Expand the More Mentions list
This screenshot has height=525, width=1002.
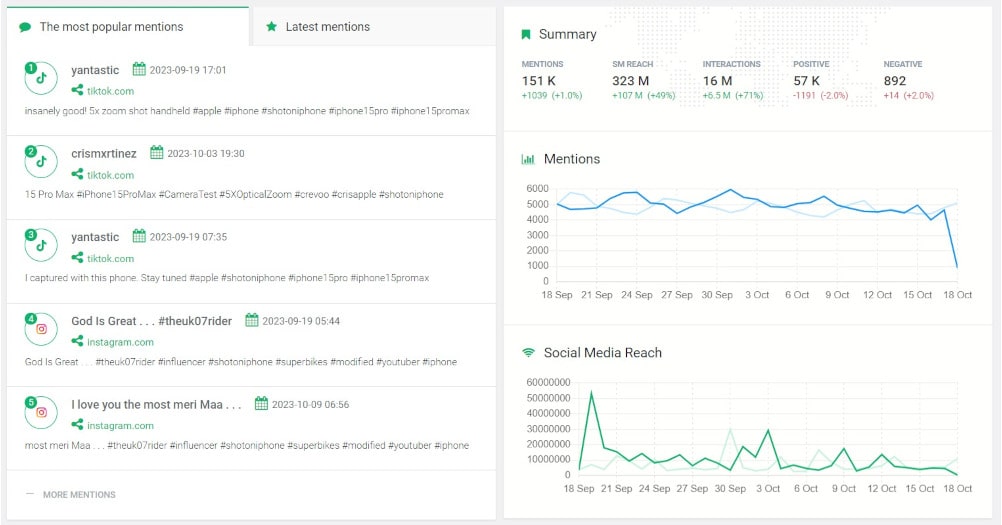tap(78, 494)
